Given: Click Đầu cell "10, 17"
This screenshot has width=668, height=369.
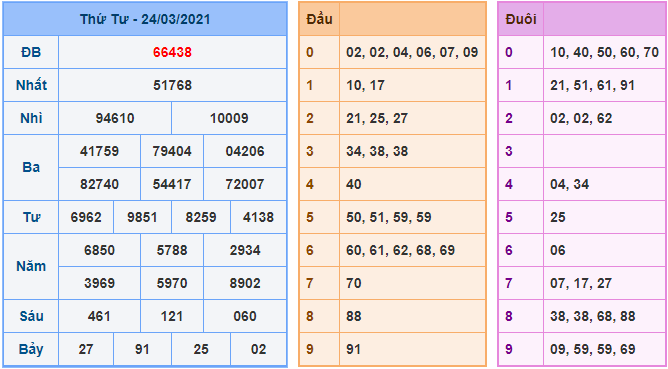Looking at the screenshot, I should [x=365, y=85].
